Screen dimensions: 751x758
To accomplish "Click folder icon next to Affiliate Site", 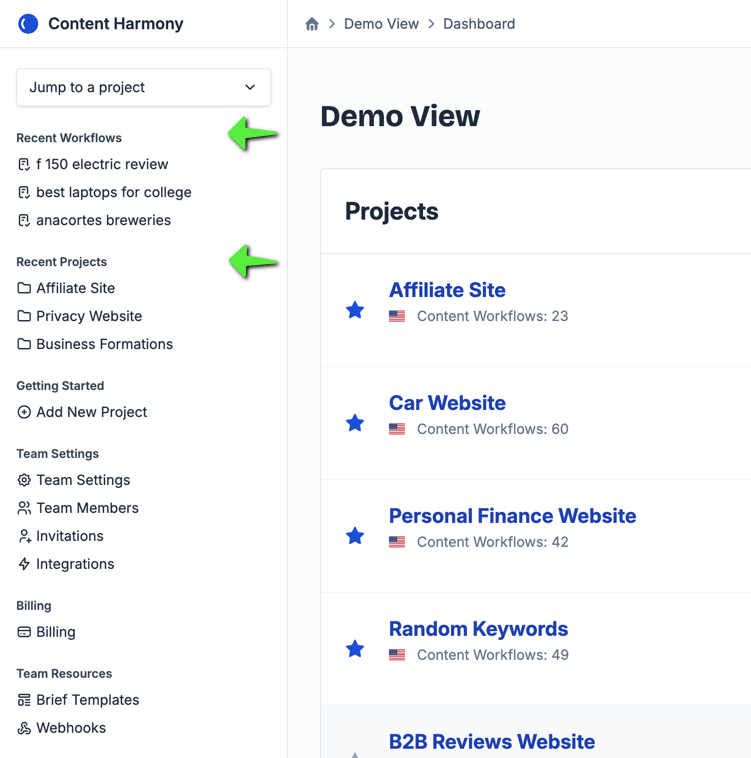I will [24, 288].
